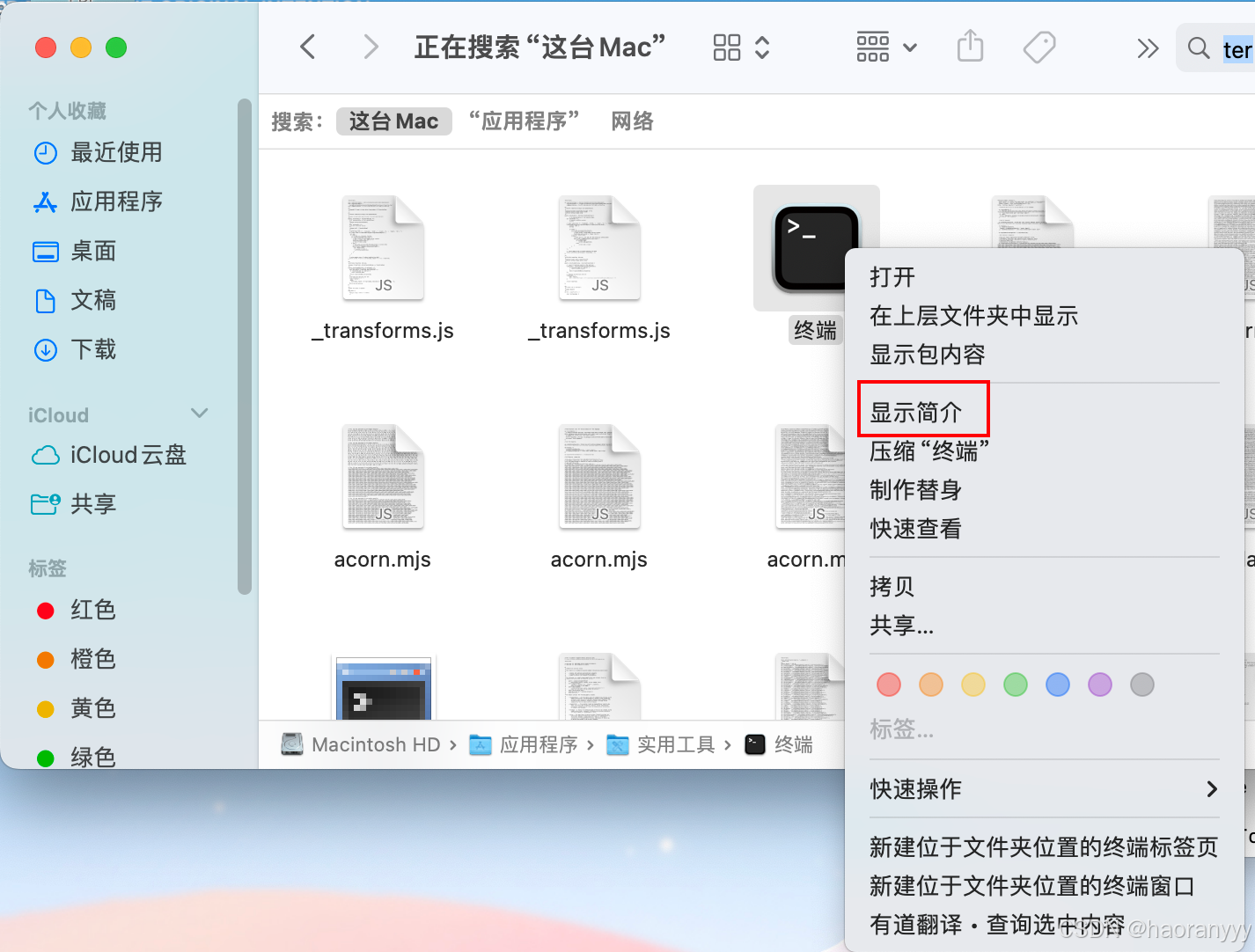Select the first acorn.mjs file icon
This screenshot has height=952, width=1255.
[383, 477]
